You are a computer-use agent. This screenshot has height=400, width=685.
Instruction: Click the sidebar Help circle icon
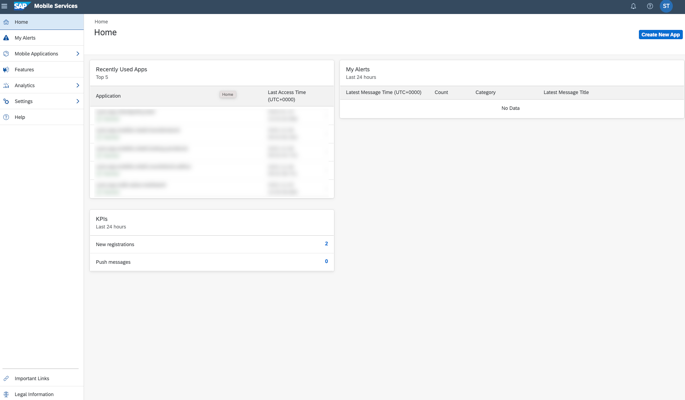point(6,117)
